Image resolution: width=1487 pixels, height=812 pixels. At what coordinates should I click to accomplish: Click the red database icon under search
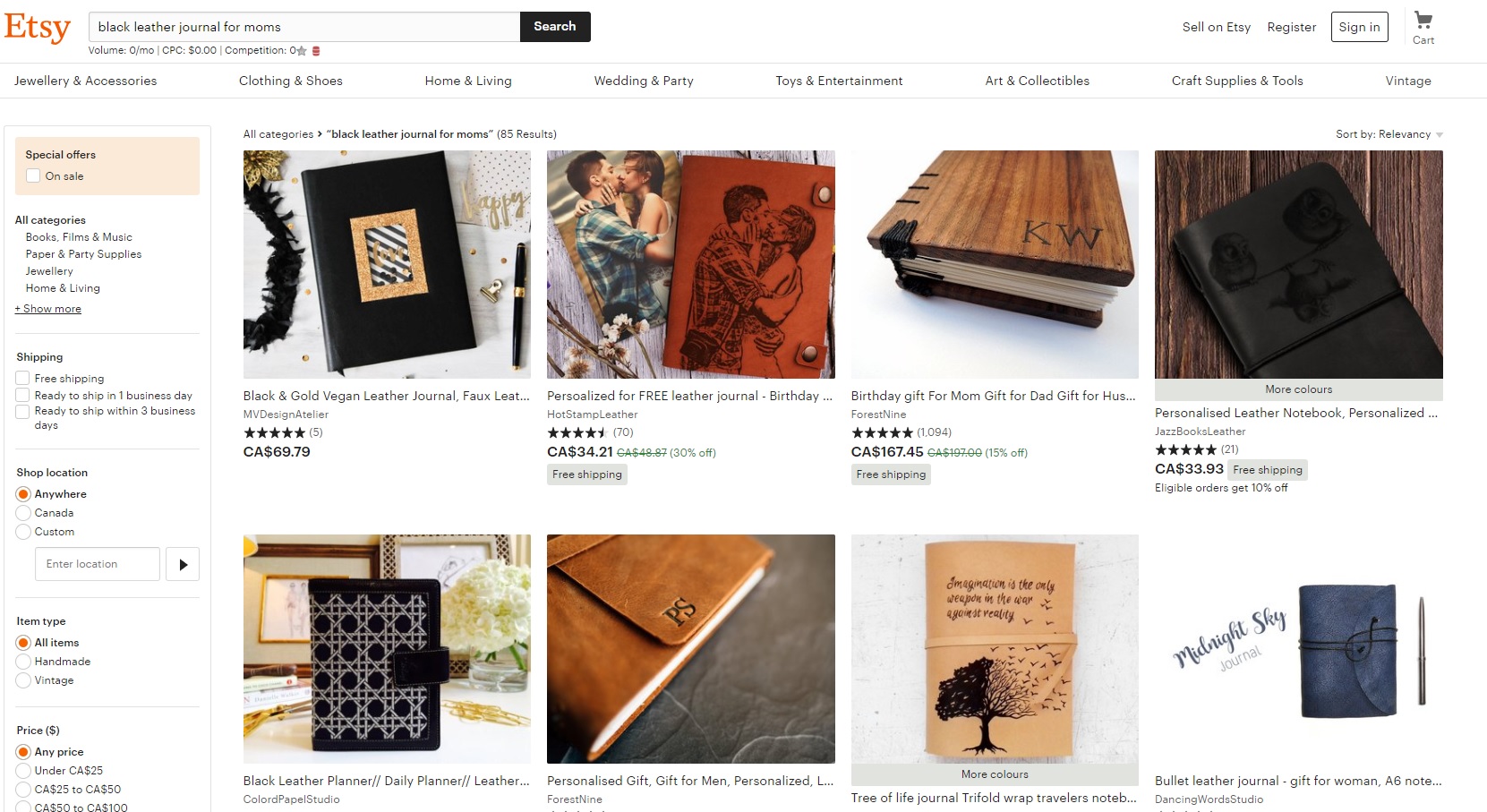(316, 51)
